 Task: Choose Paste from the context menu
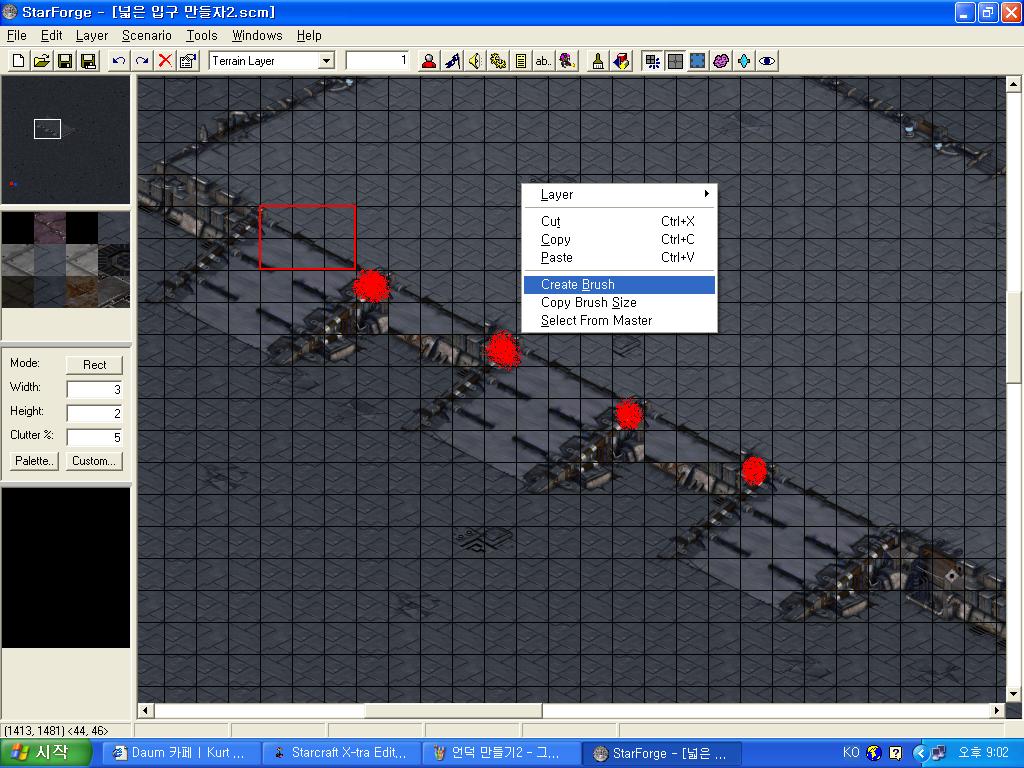point(620,257)
